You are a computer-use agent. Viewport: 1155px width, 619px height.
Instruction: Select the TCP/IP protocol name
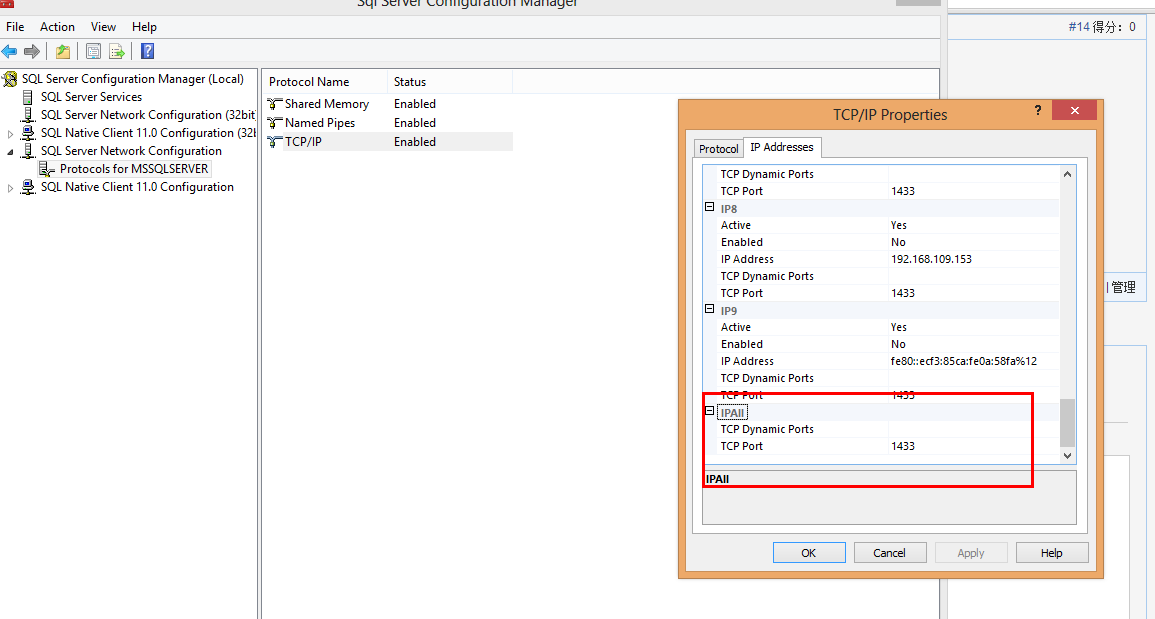tap(303, 141)
